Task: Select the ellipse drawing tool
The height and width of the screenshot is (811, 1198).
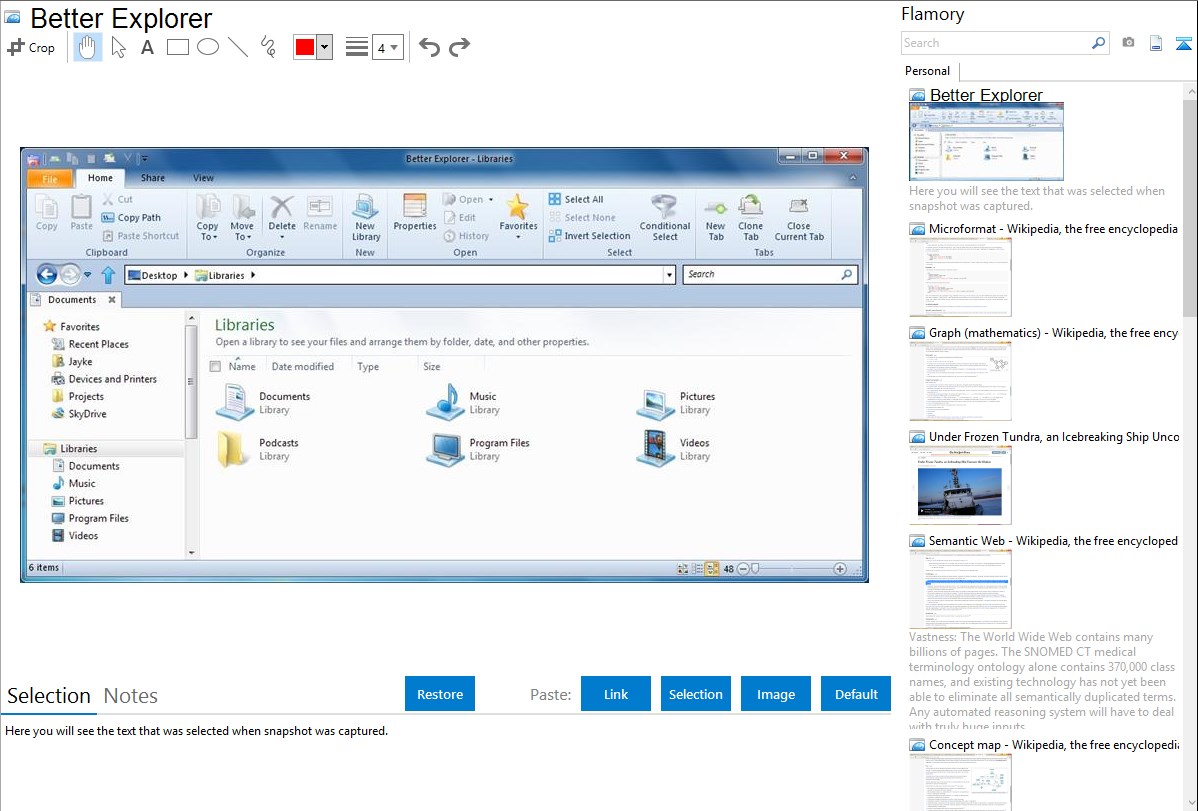Action: point(208,47)
